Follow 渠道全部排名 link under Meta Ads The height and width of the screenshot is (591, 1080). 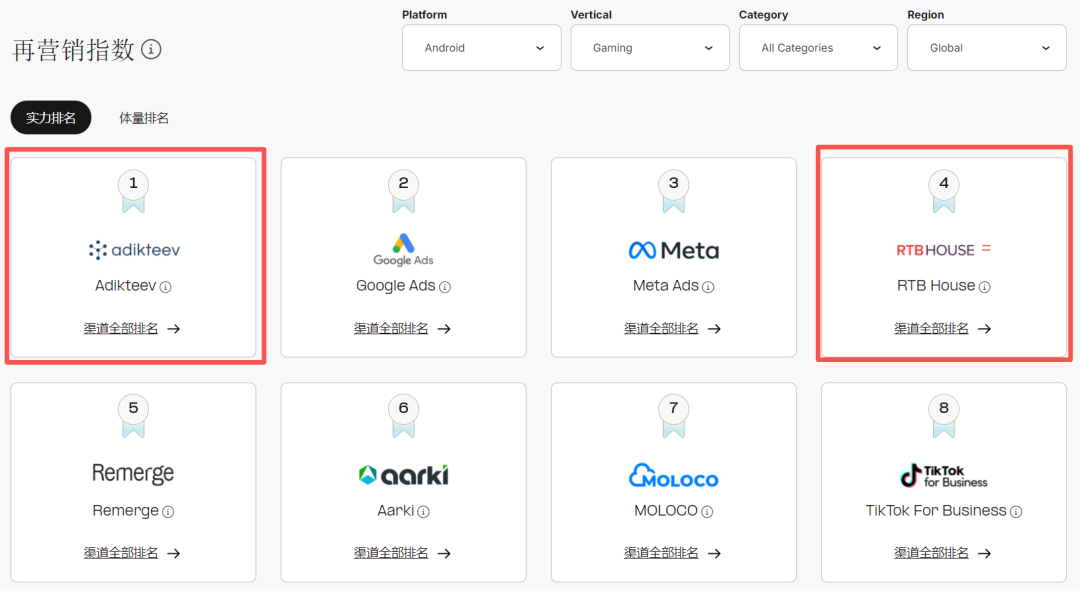coord(672,329)
